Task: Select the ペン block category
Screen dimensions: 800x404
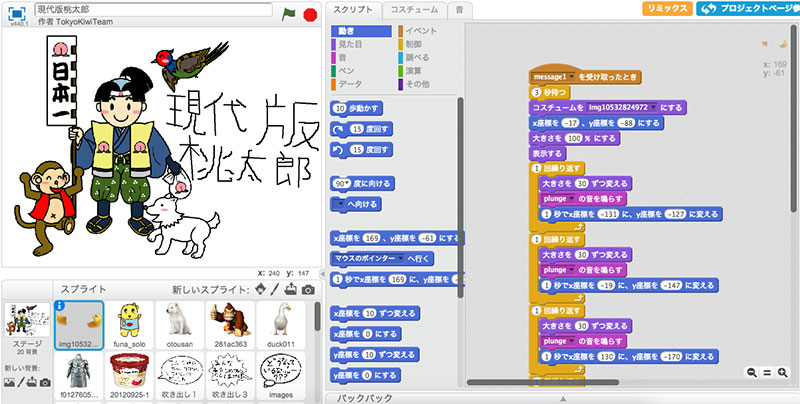Action: click(x=361, y=71)
